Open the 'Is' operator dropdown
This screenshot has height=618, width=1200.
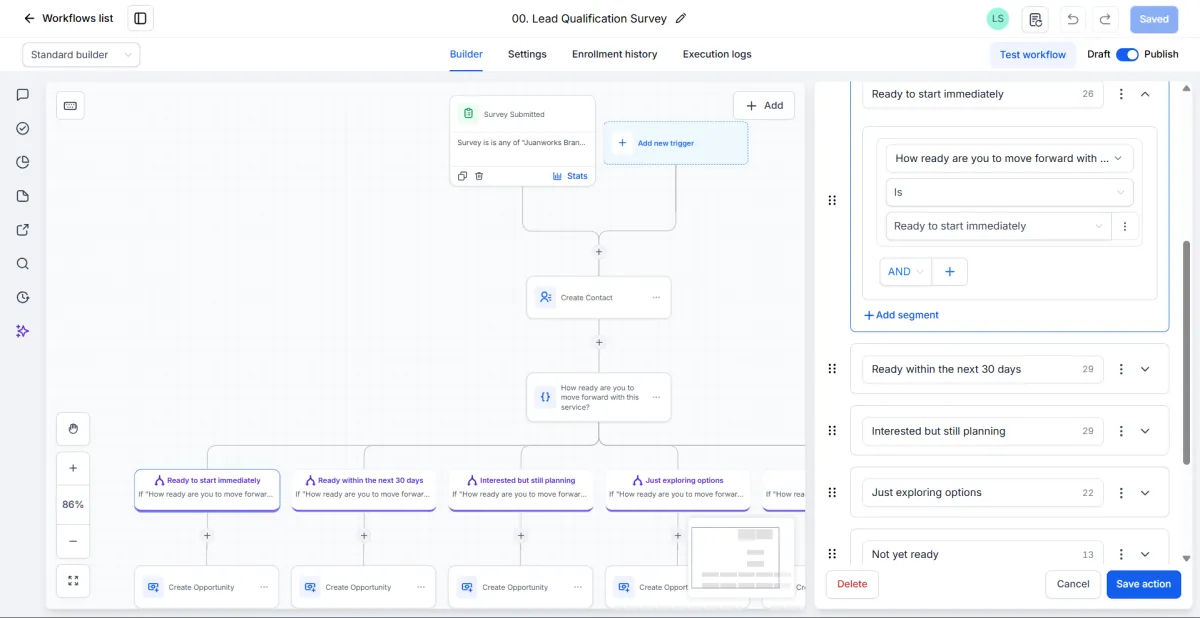pos(1009,192)
